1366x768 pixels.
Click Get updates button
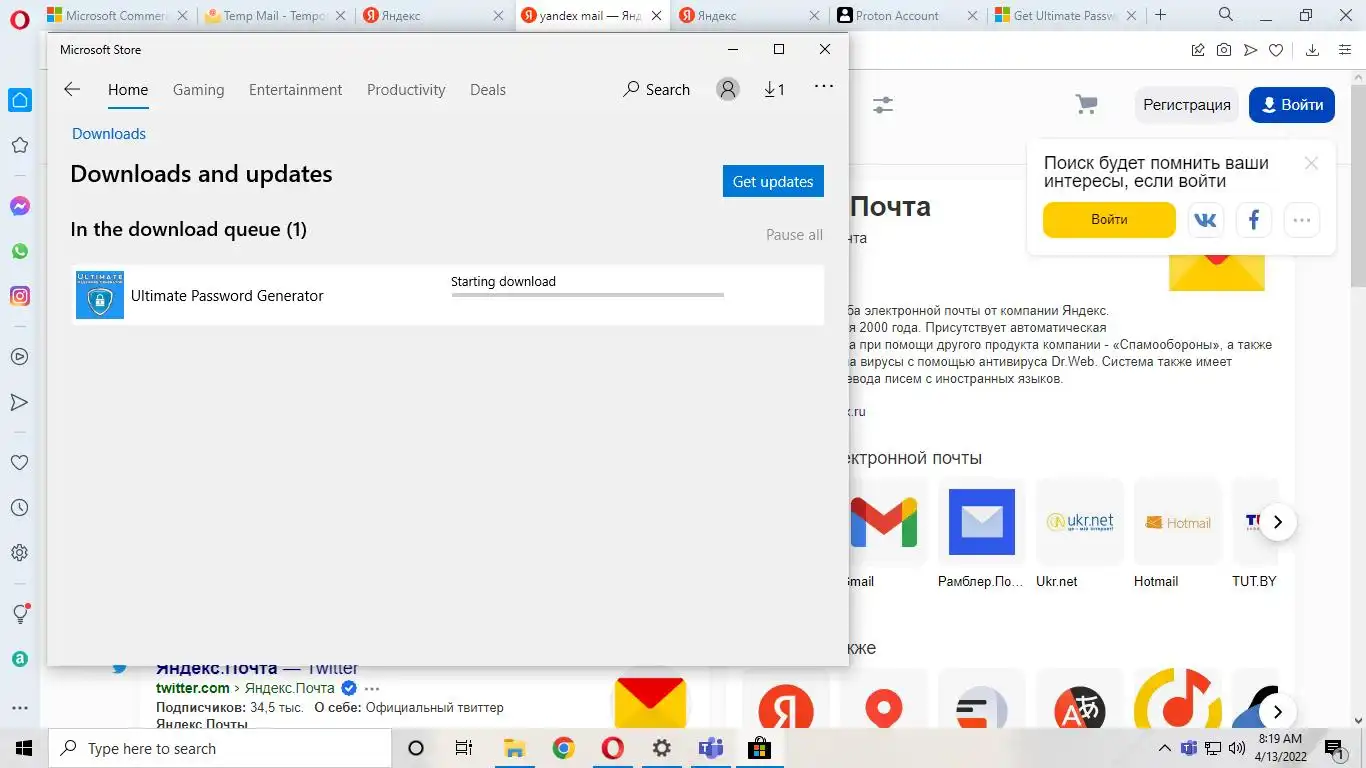[x=773, y=181]
